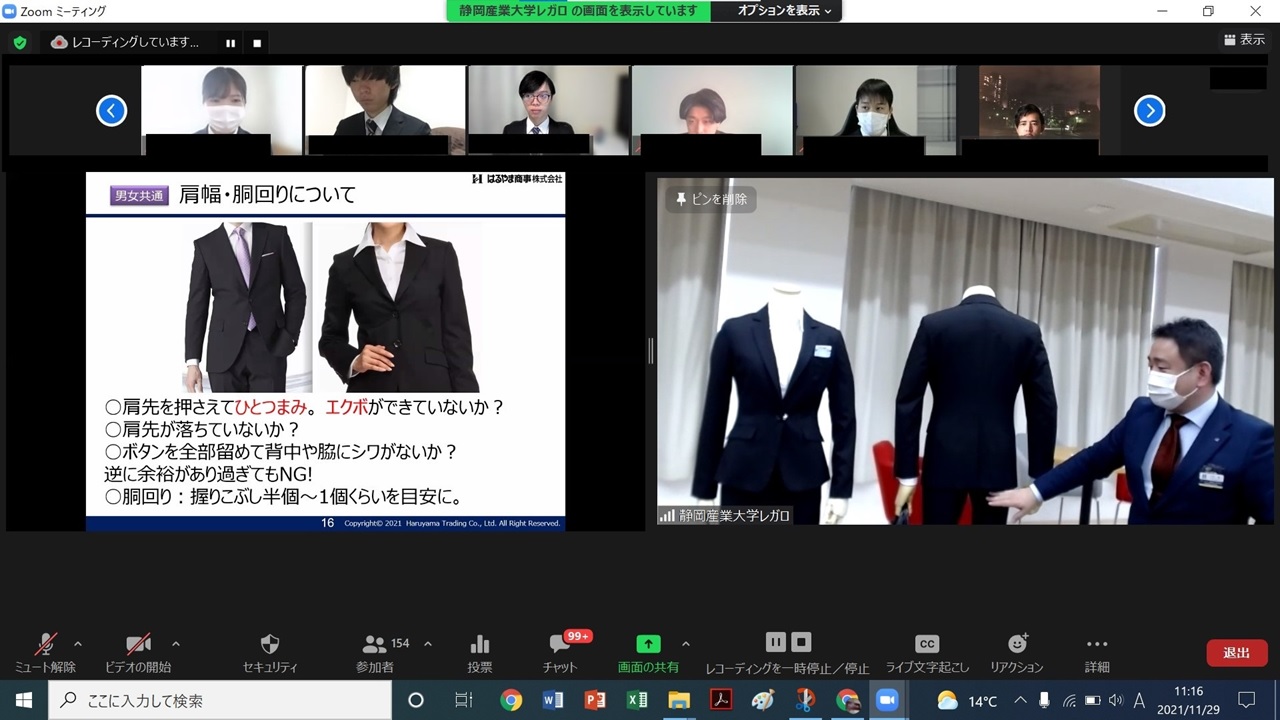Open the リアクション emoji menu

click(1017, 653)
